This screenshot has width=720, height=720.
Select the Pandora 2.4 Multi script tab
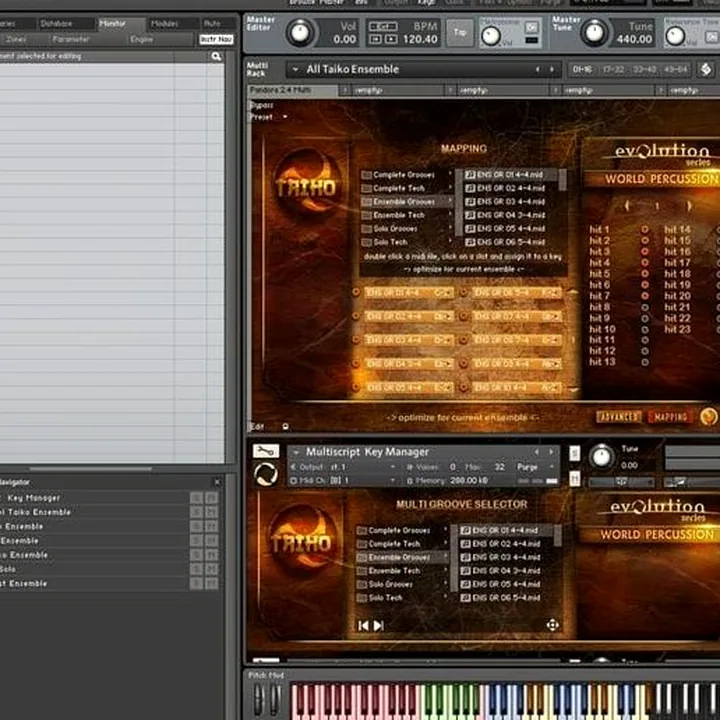click(293, 90)
